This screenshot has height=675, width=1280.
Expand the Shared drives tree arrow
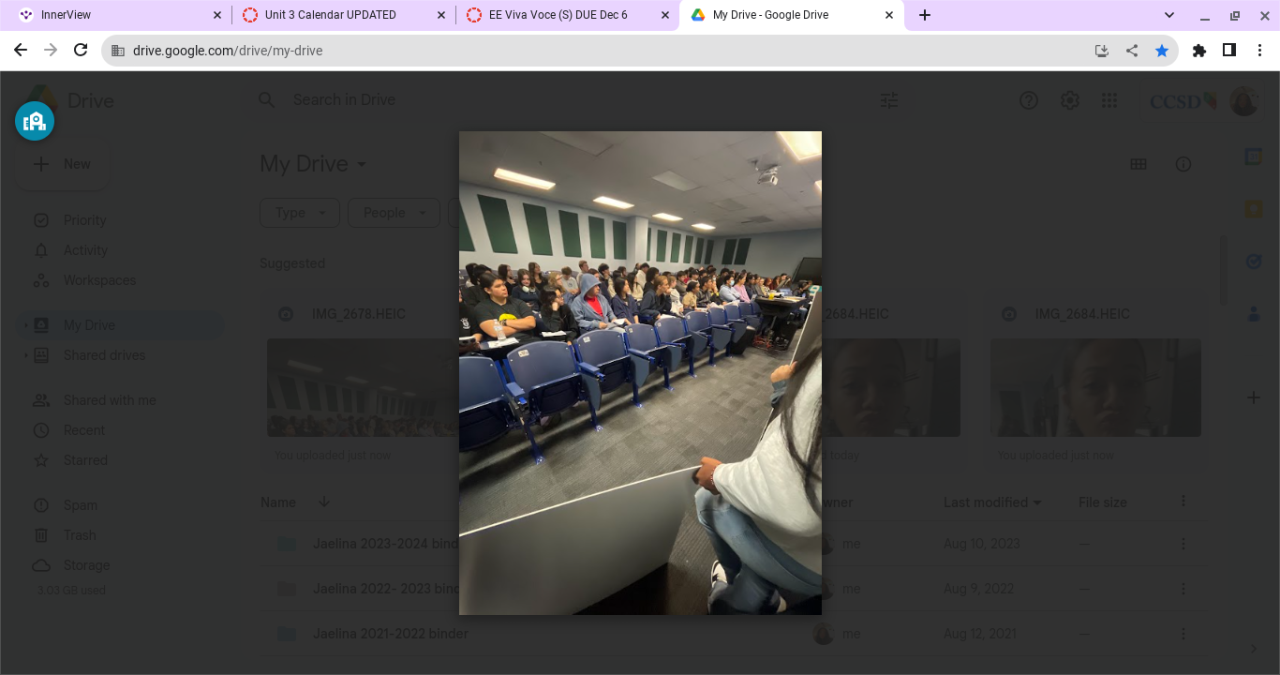25,355
